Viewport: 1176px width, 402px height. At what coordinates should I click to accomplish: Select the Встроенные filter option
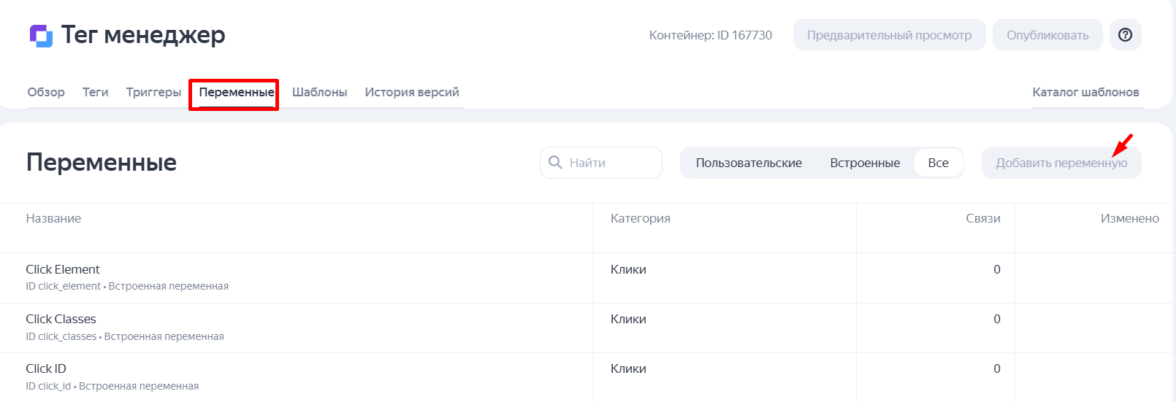[x=864, y=163]
